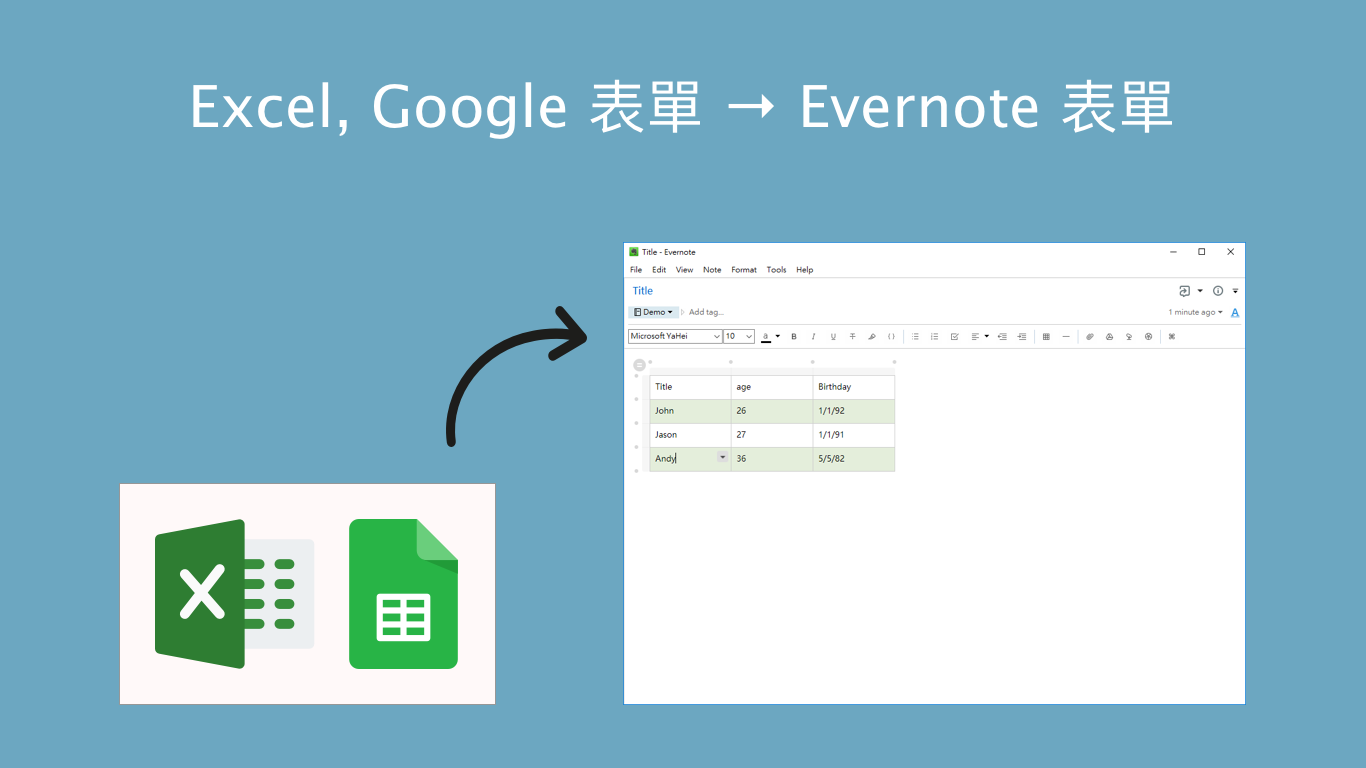Click the '36' table cell
This screenshot has width=1366, height=768.
coord(772,459)
